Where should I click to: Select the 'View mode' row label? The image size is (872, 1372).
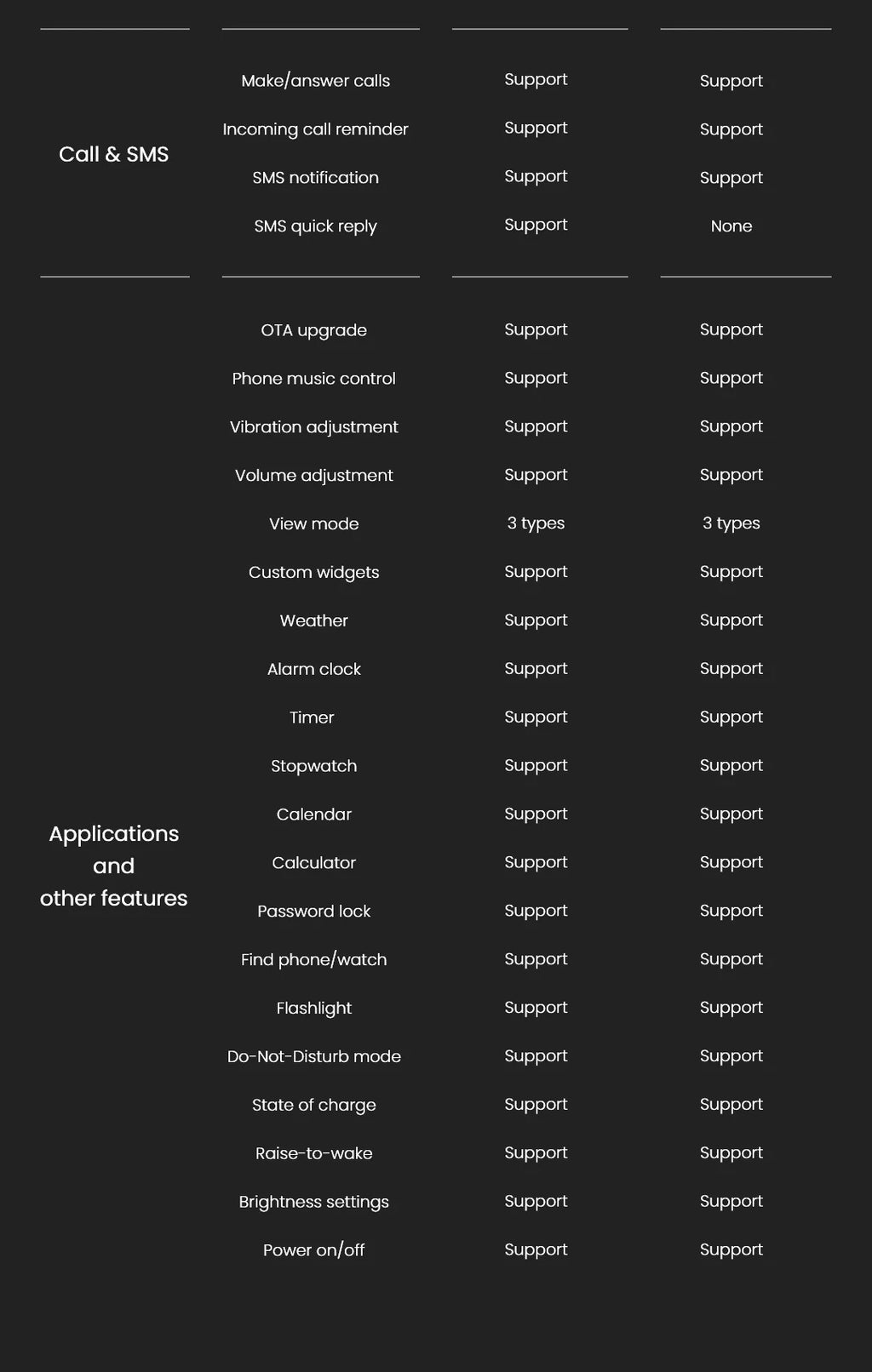pyautogui.click(x=313, y=524)
